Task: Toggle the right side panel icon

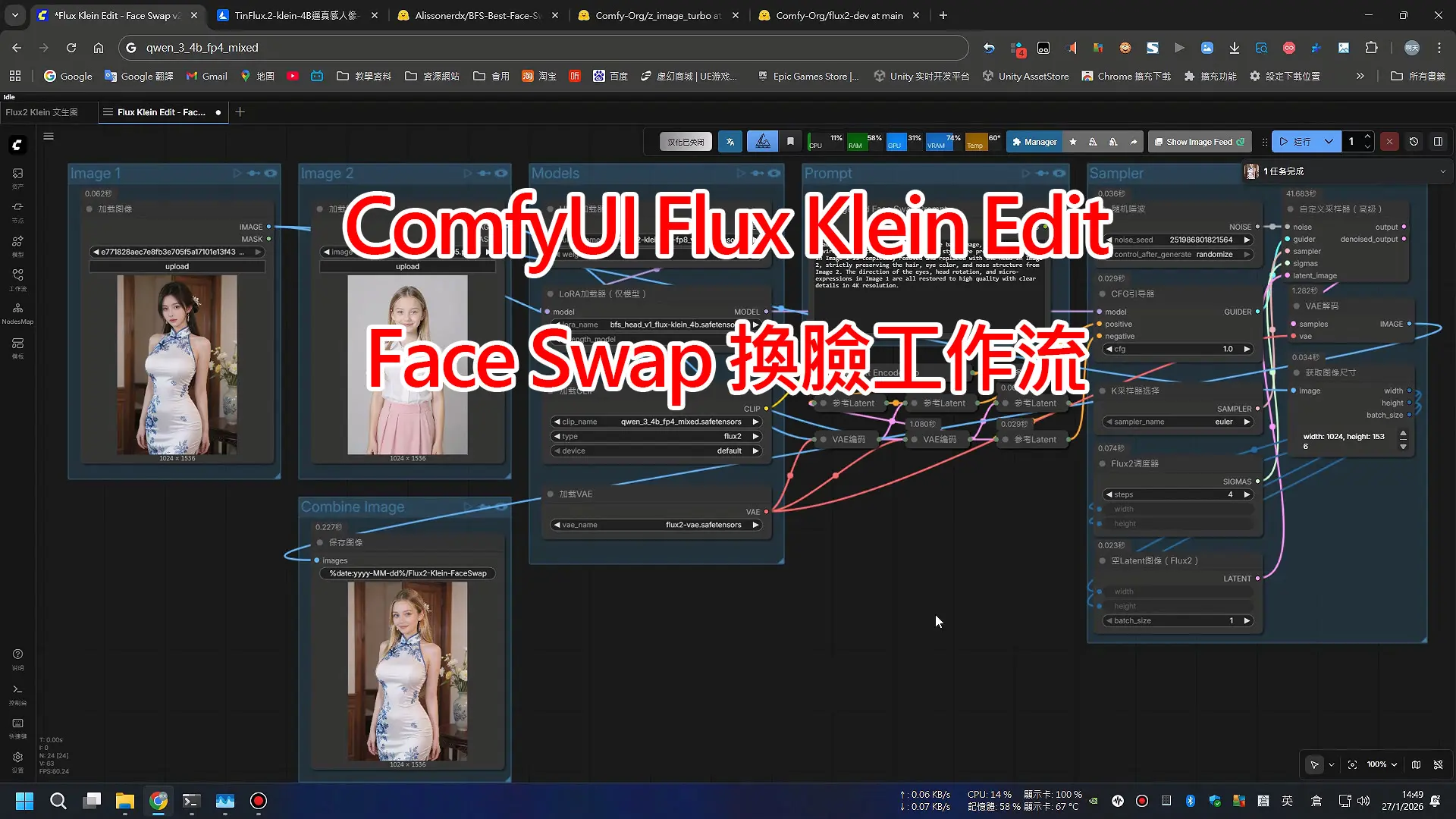Action: (x=1438, y=142)
